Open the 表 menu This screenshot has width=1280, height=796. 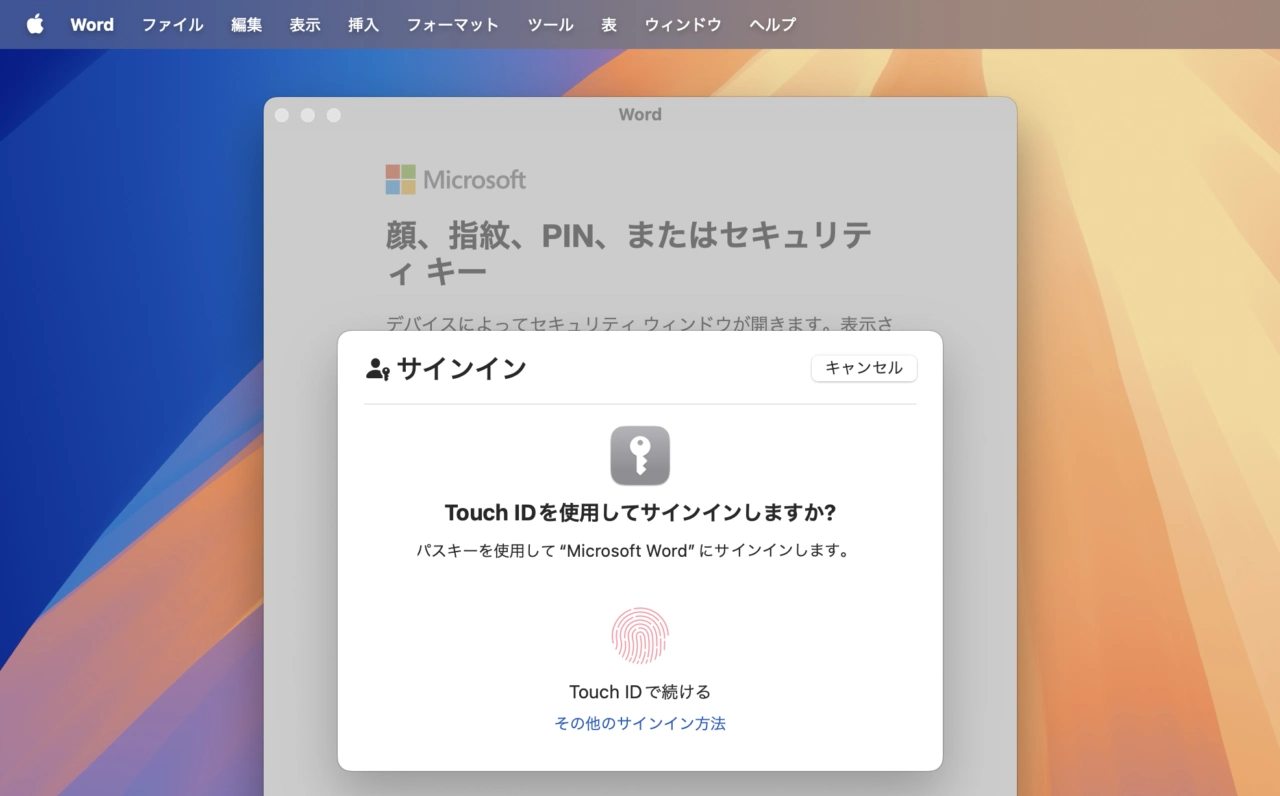[x=609, y=24]
